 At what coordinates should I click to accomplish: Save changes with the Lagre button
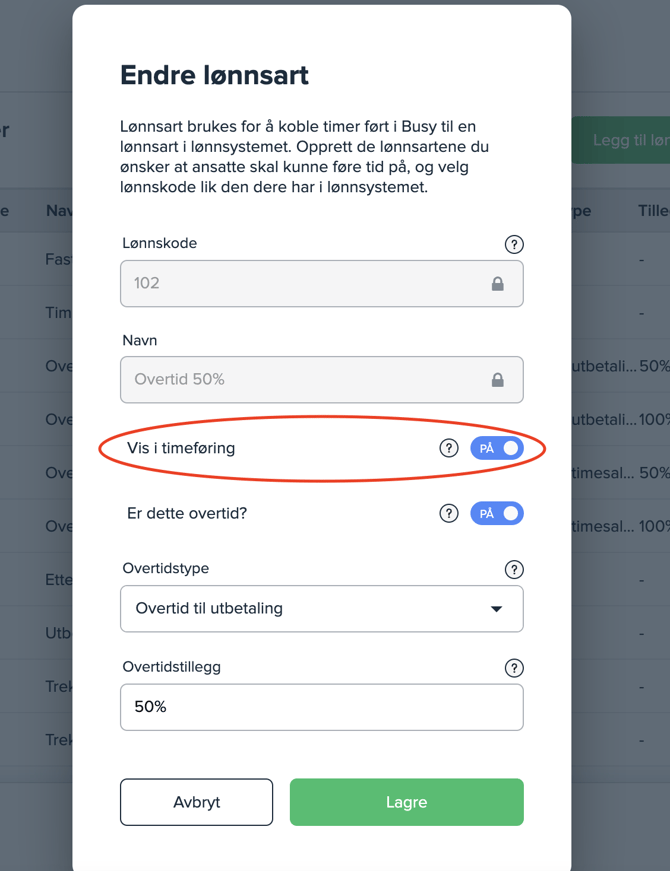[x=406, y=802]
